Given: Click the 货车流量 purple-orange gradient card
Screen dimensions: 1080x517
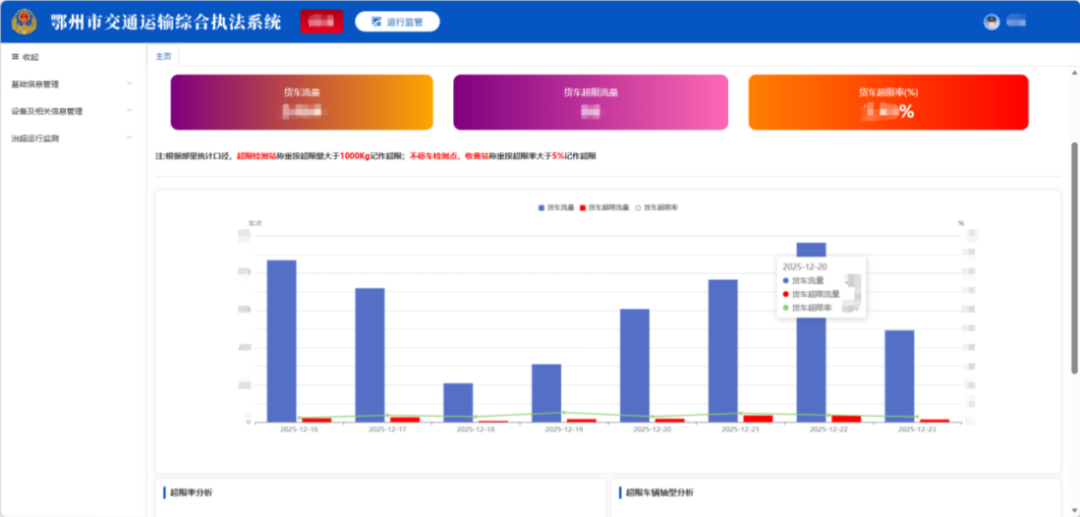Looking at the screenshot, I should (x=302, y=102).
